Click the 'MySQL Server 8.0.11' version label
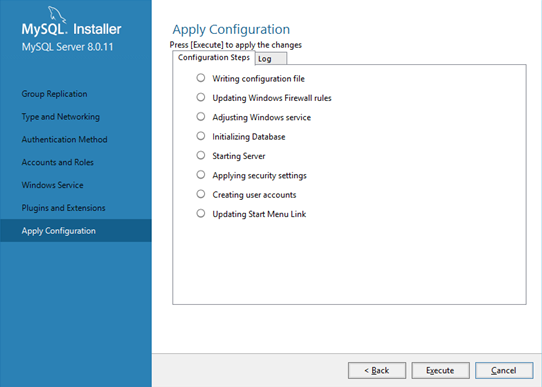542x387 pixels. point(67,47)
